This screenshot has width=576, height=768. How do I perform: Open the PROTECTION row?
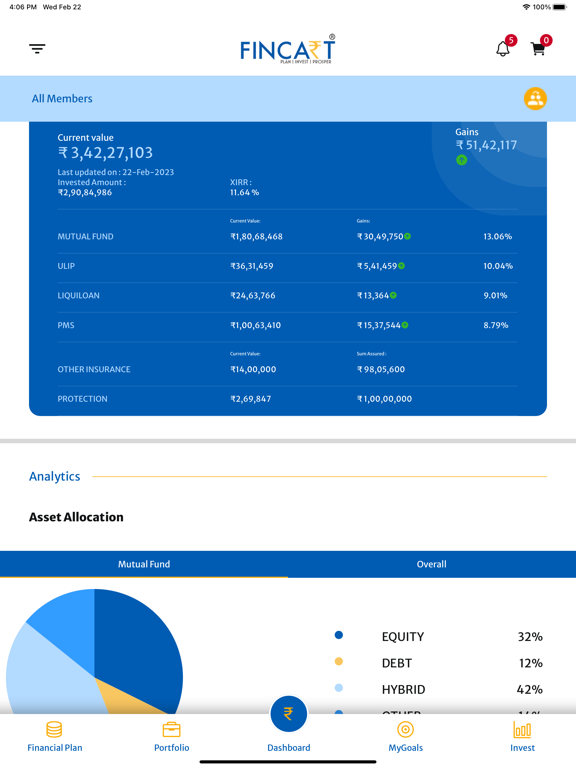pos(288,399)
